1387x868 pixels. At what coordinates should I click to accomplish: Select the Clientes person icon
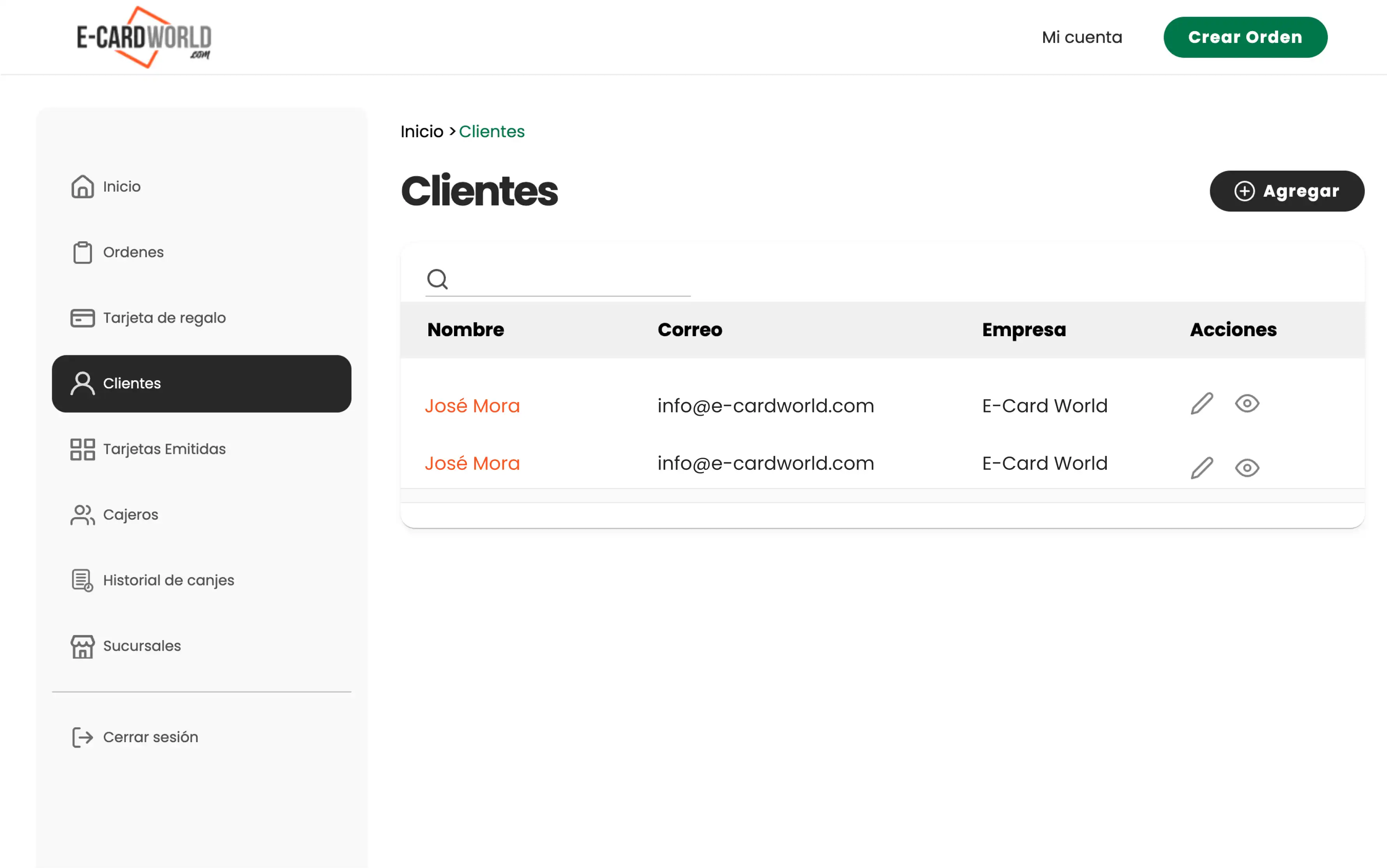point(82,383)
